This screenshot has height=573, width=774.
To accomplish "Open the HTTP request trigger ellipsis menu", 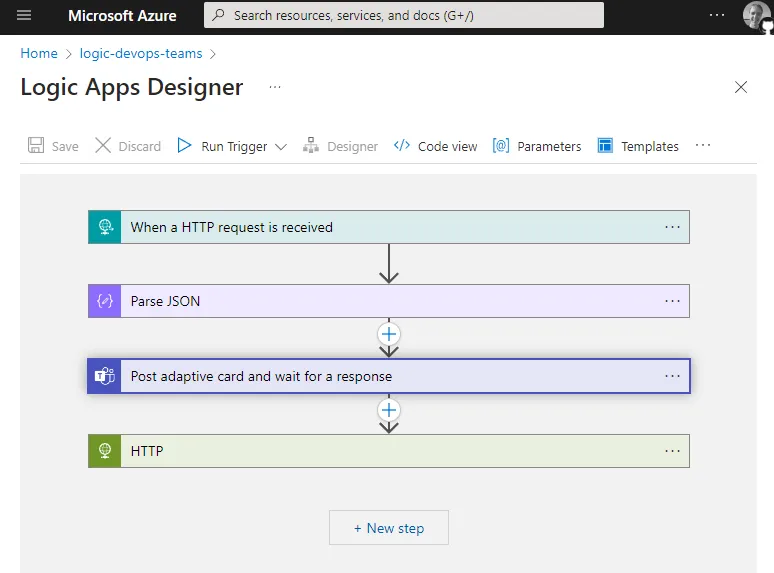I will pyautogui.click(x=672, y=227).
